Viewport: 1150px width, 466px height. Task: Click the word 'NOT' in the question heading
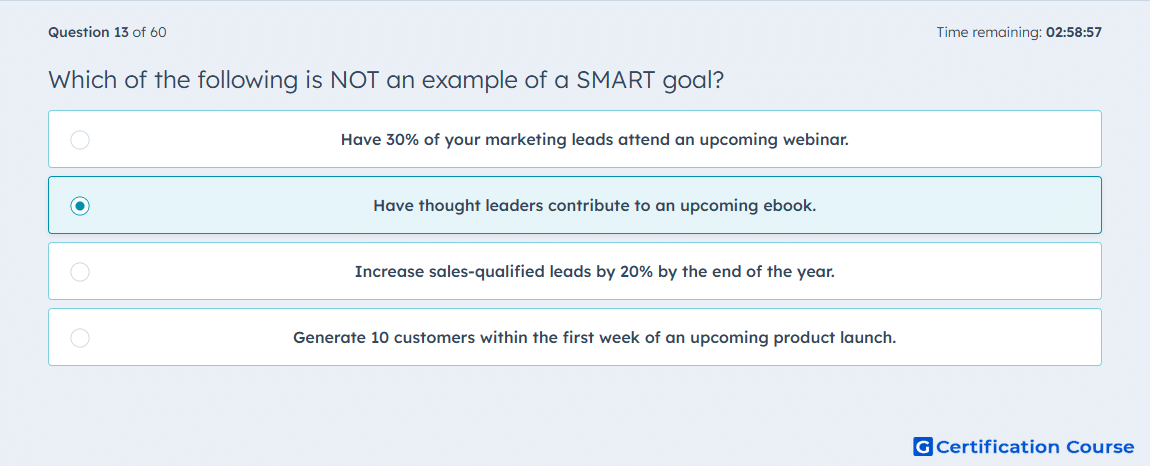coord(354,79)
